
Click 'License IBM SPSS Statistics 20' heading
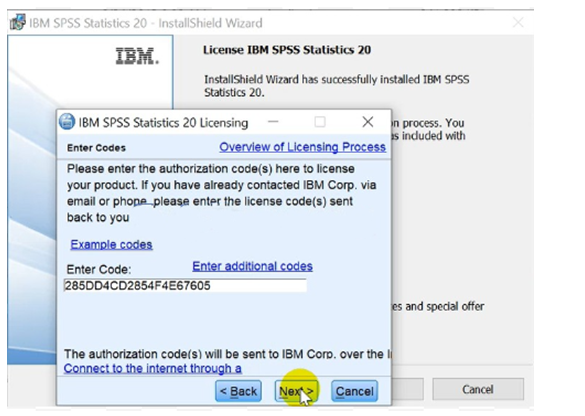[x=287, y=50]
